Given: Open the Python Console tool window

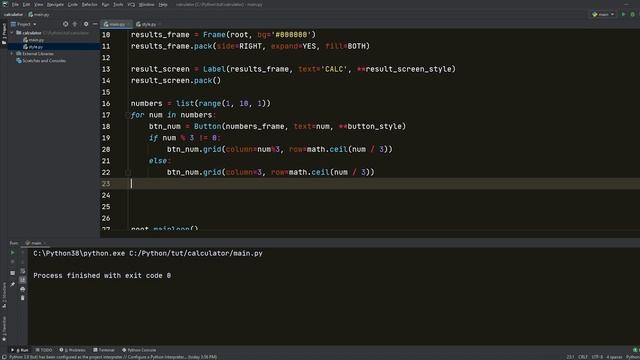Looking at the screenshot, I should pyautogui.click(x=139, y=350).
